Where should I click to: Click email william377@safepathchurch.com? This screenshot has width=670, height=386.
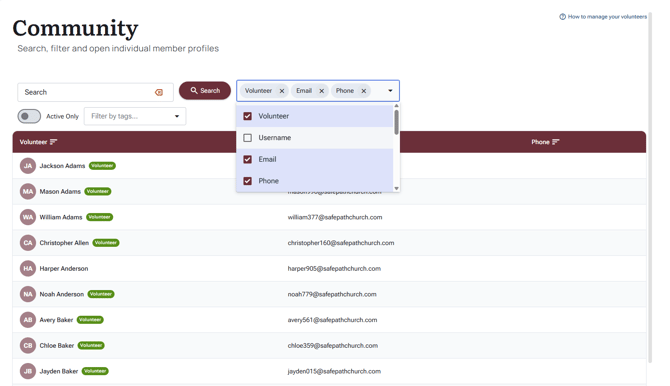(335, 217)
